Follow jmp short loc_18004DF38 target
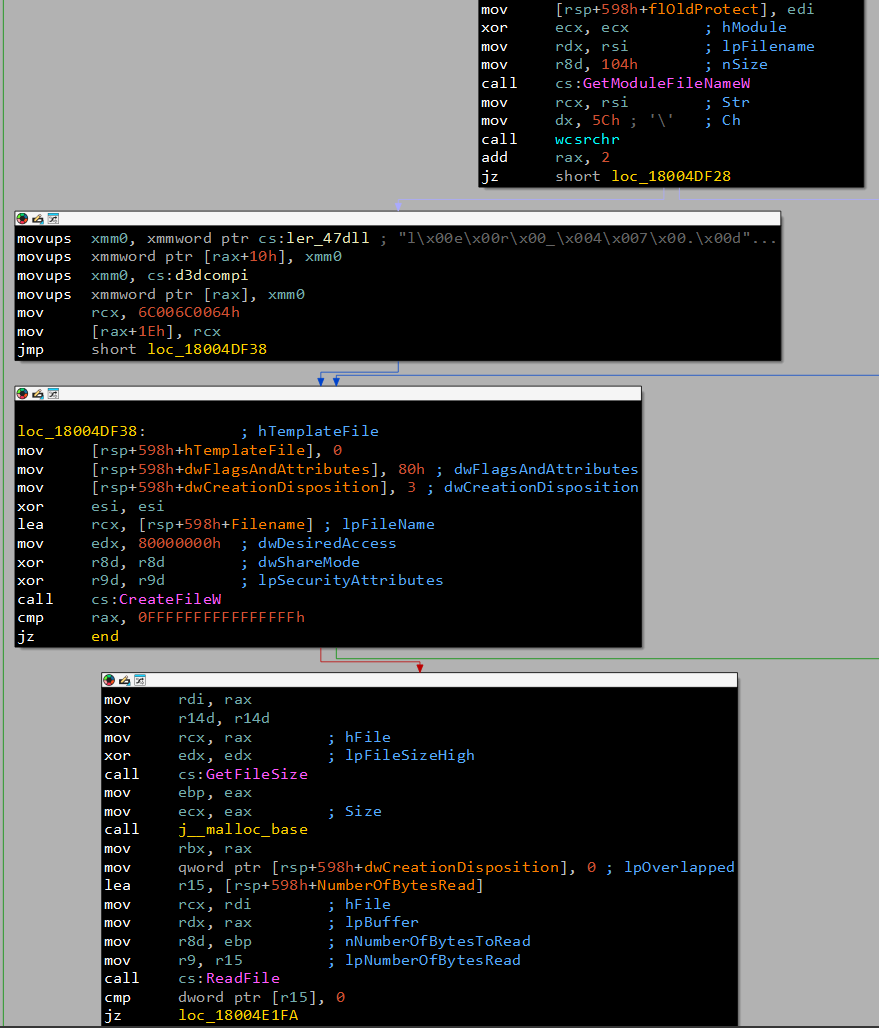879x1028 pixels. [207, 349]
